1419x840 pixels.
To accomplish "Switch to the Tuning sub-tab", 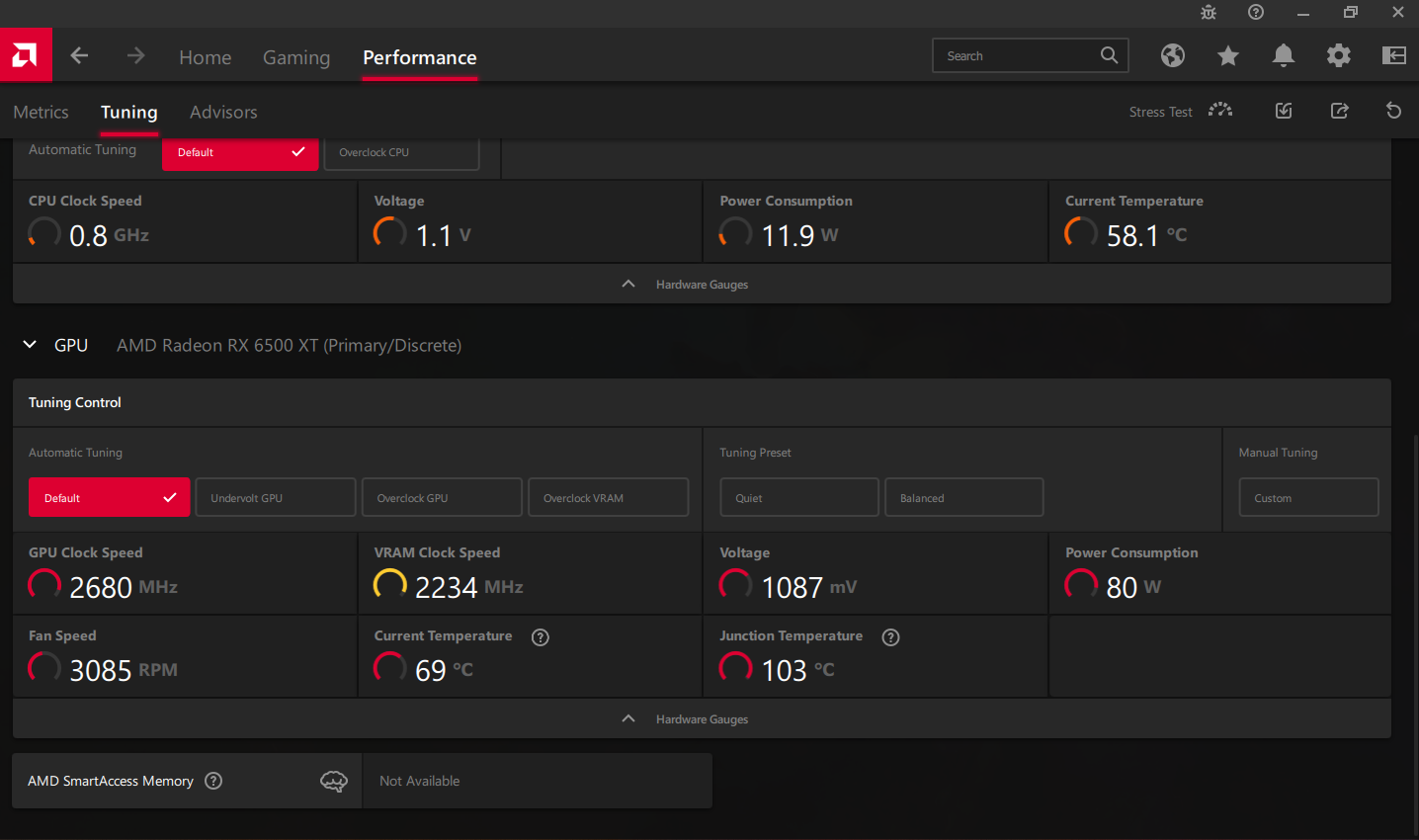I will tap(129, 113).
